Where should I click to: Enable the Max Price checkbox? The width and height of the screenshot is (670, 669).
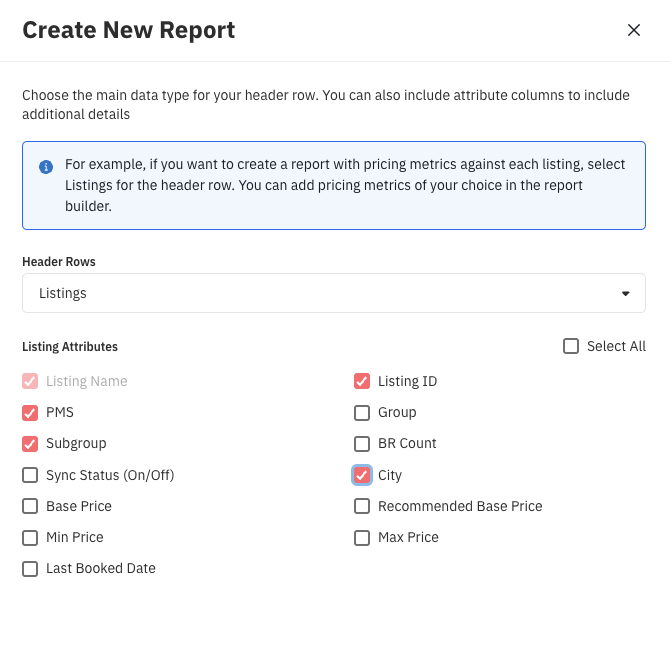click(362, 537)
